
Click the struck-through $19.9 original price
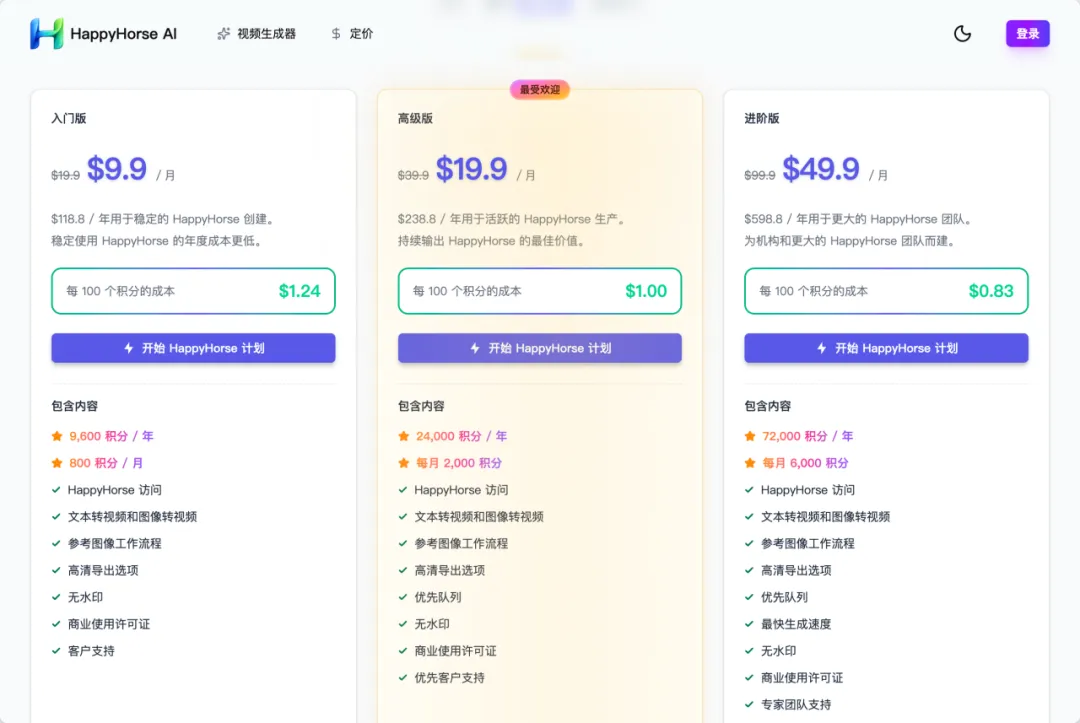(x=65, y=176)
